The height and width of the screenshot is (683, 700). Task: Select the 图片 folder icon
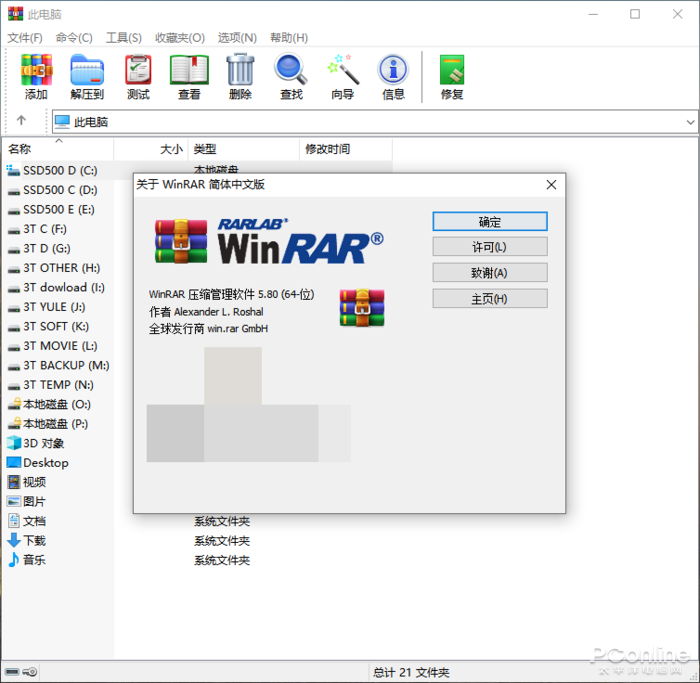coord(14,501)
